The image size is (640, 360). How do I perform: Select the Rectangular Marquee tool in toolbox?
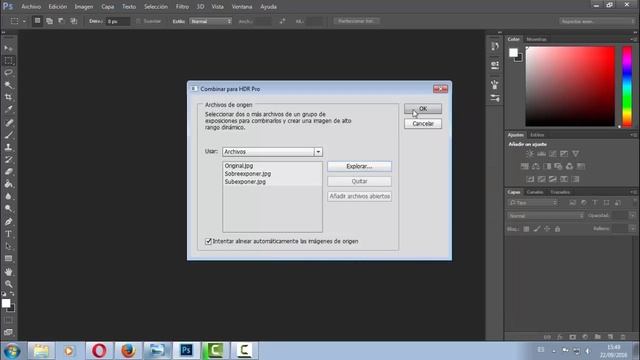click(8, 60)
